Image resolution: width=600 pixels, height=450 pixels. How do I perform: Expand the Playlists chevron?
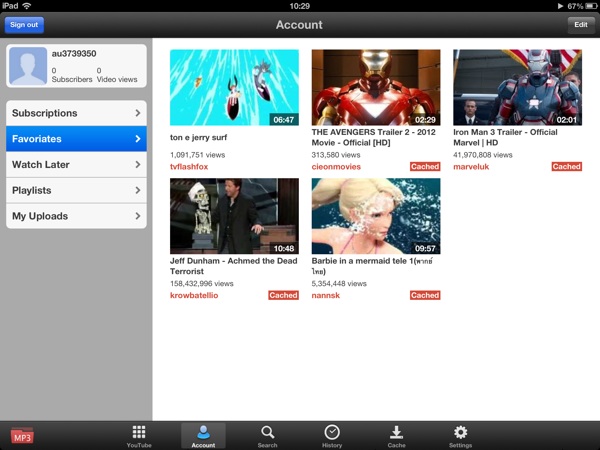[138, 190]
